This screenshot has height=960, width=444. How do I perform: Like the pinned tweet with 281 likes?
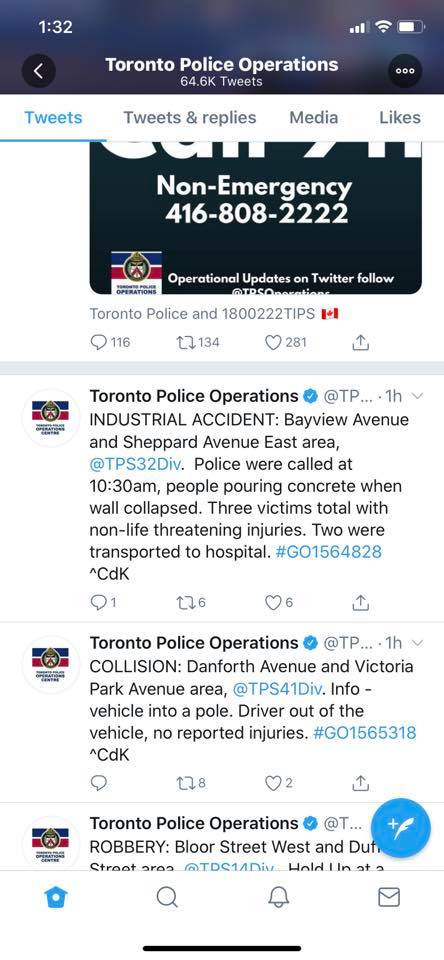[x=286, y=342]
